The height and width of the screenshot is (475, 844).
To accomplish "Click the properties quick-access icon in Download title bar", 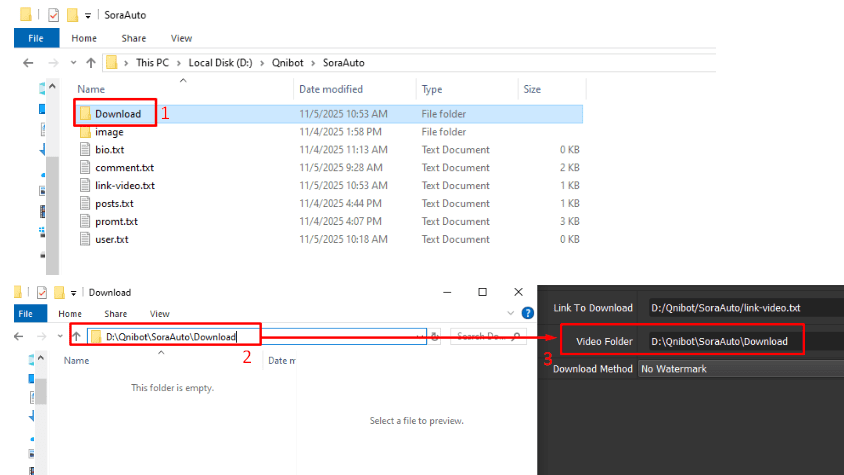I will click(x=41, y=292).
